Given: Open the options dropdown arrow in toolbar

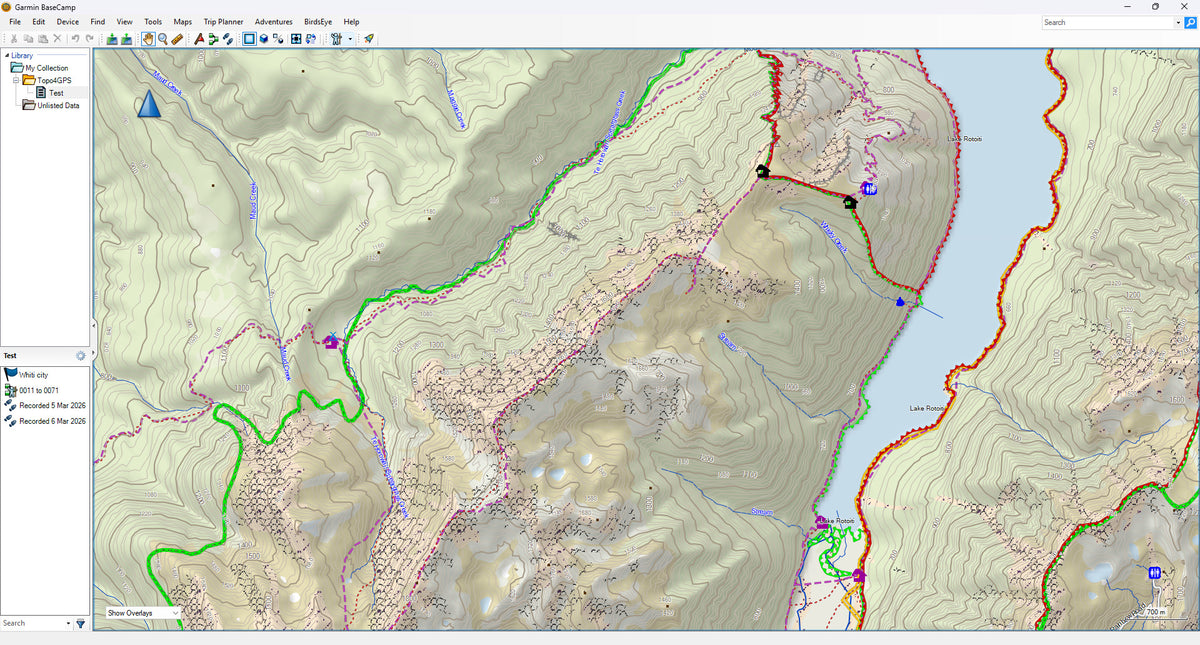Looking at the screenshot, I should pos(350,39).
